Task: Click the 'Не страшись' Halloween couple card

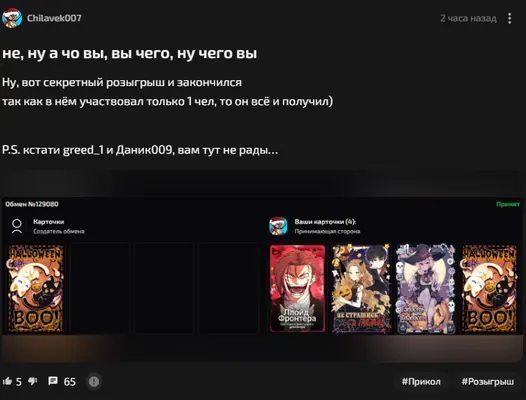Action: (361, 289)
